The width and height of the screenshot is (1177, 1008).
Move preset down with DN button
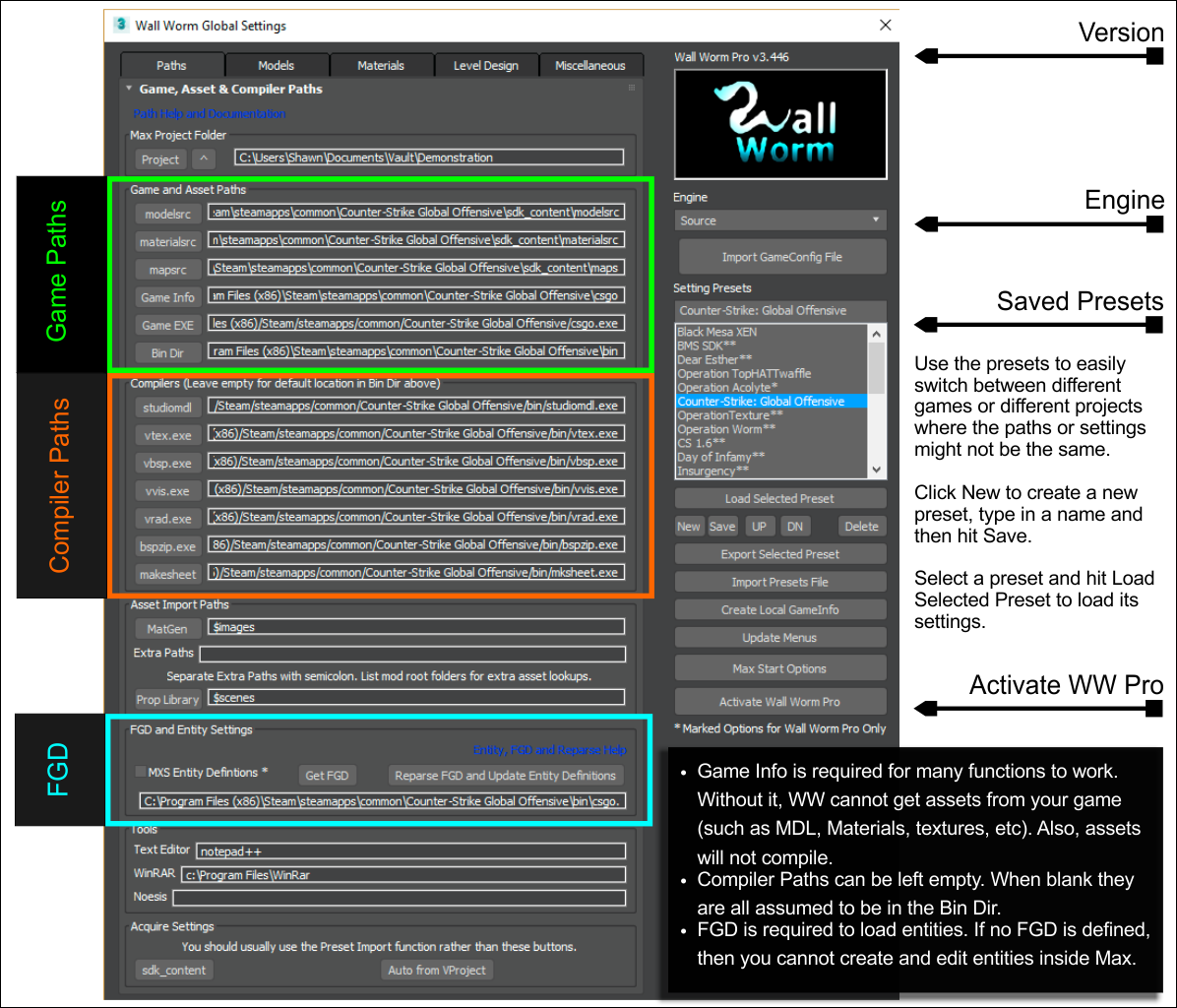(x=795, y=526)
